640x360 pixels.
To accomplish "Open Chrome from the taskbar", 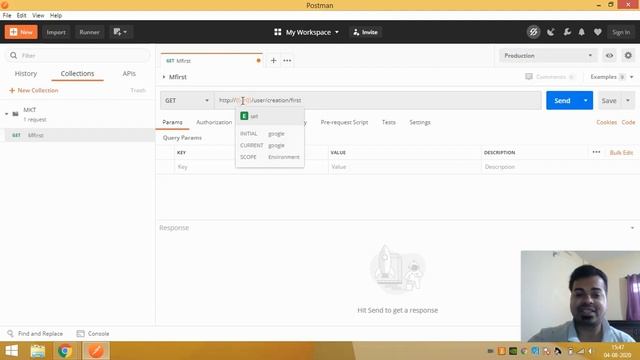I will (x=64, y=351).
